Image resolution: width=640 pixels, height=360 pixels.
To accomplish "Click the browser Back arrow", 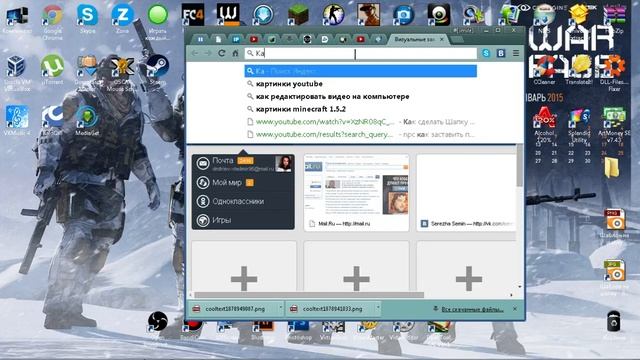I will coord(195,53).
